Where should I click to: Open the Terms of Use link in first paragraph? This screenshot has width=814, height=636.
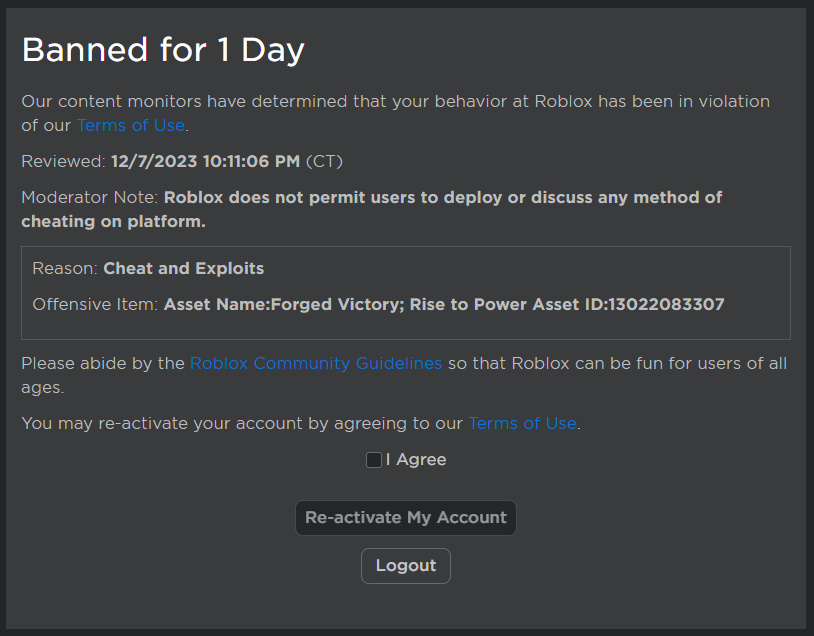130,125
